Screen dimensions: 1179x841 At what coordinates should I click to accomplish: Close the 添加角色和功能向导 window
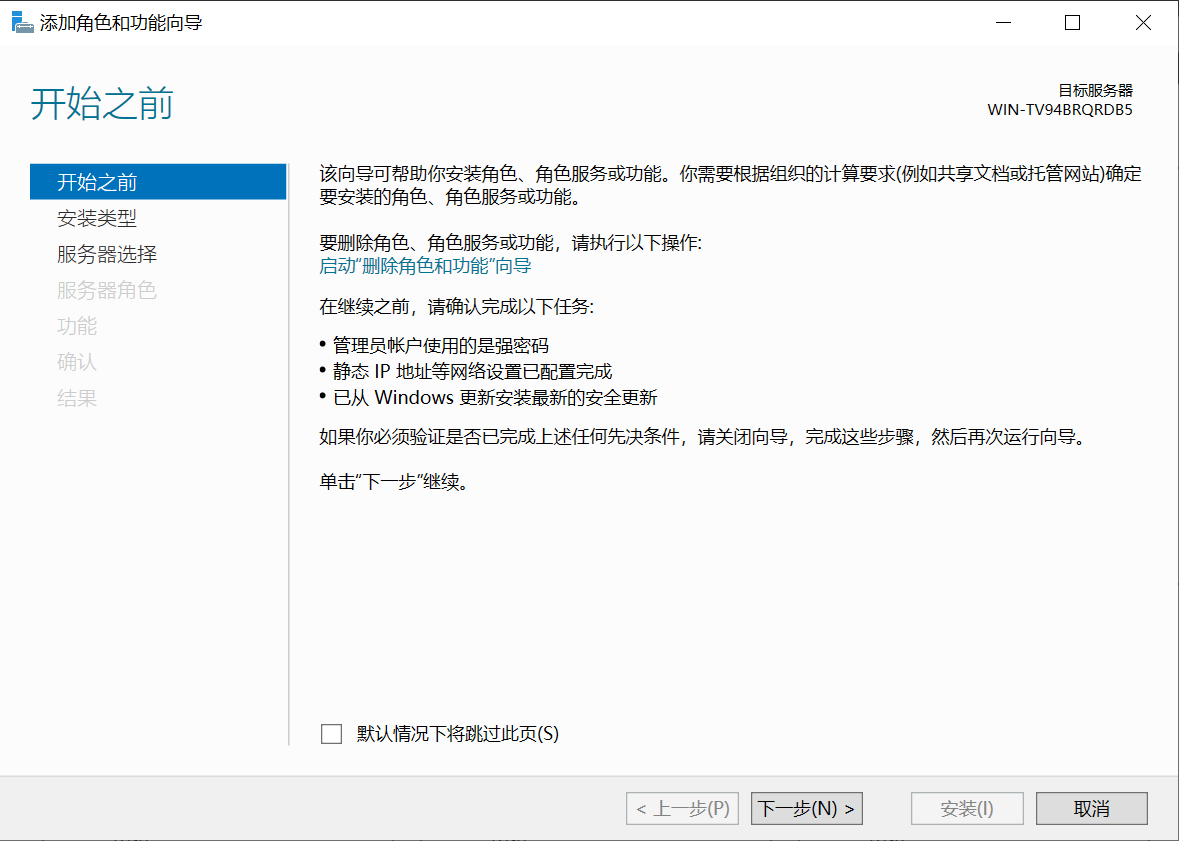(1143, 22)
